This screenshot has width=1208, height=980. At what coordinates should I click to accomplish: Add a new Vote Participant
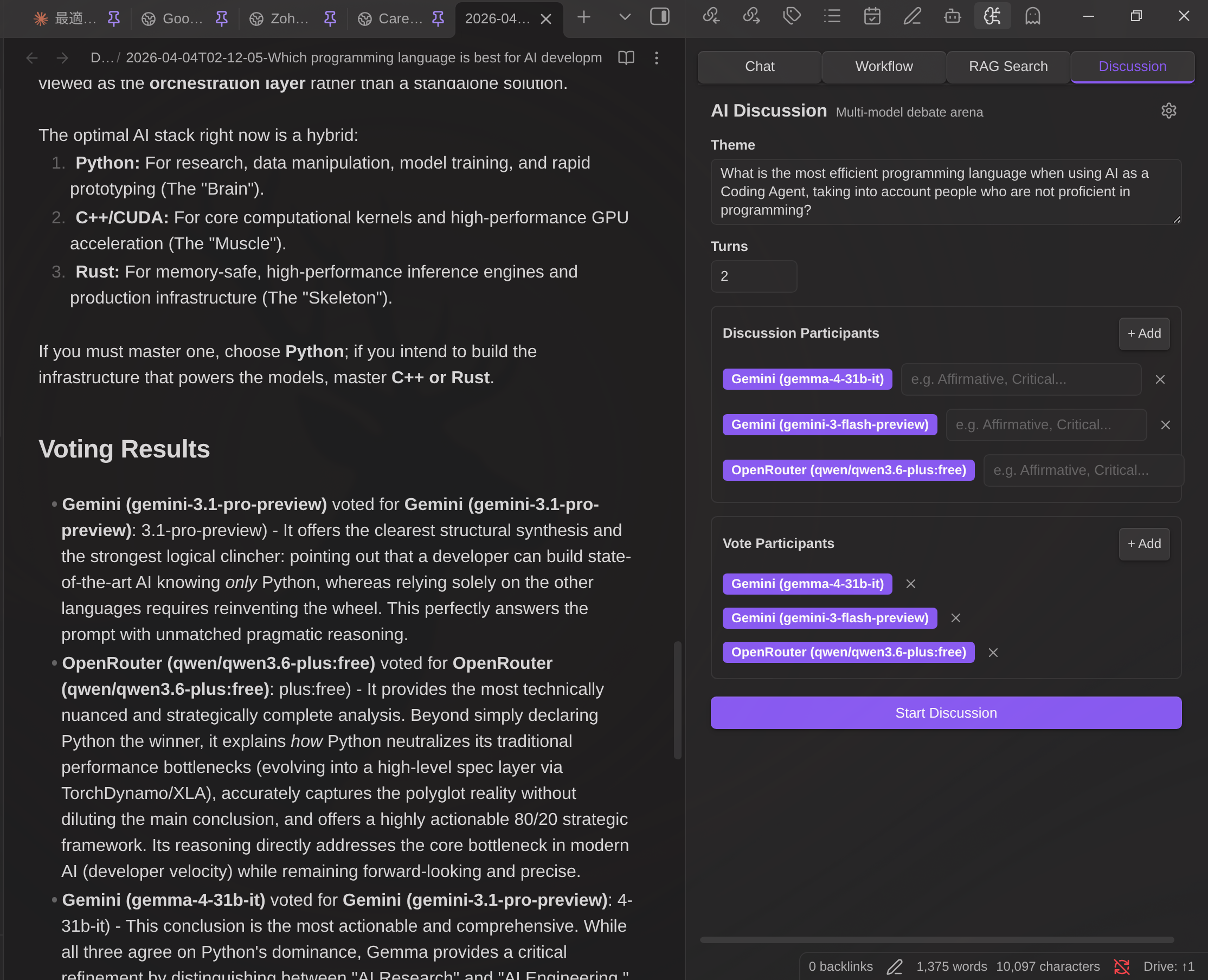tap(1143, 544)
